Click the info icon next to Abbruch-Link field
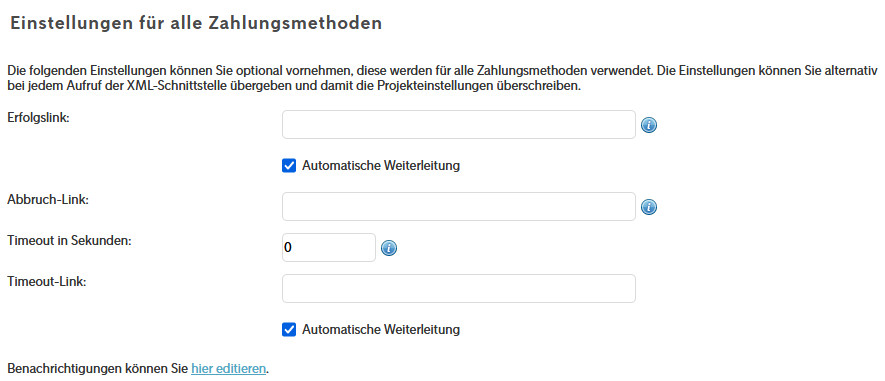Screen dimensions: 885x381 pos(649,207)
